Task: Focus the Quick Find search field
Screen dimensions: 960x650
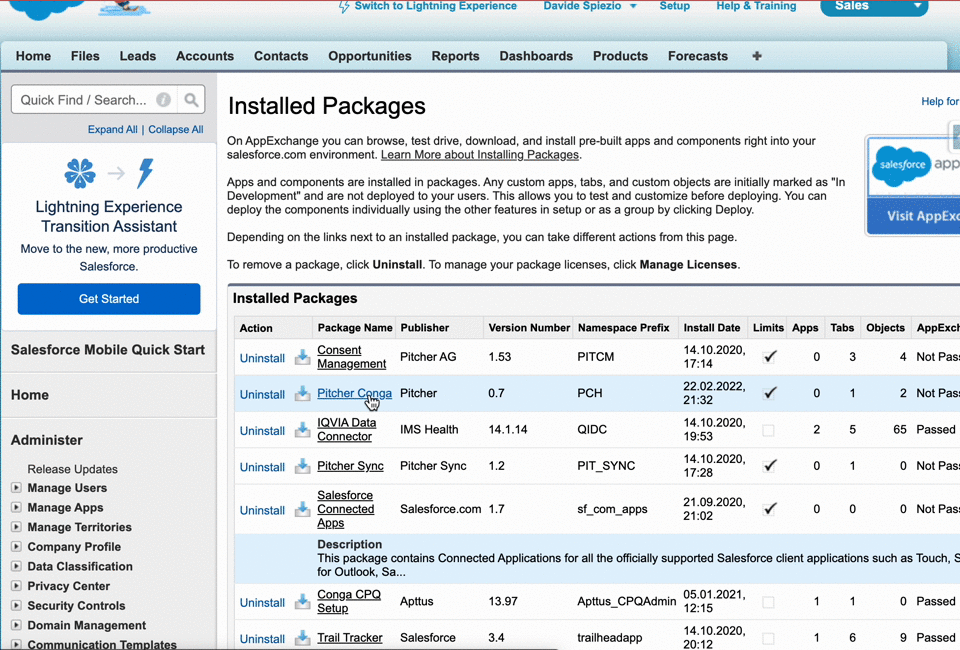Action: 83,100
